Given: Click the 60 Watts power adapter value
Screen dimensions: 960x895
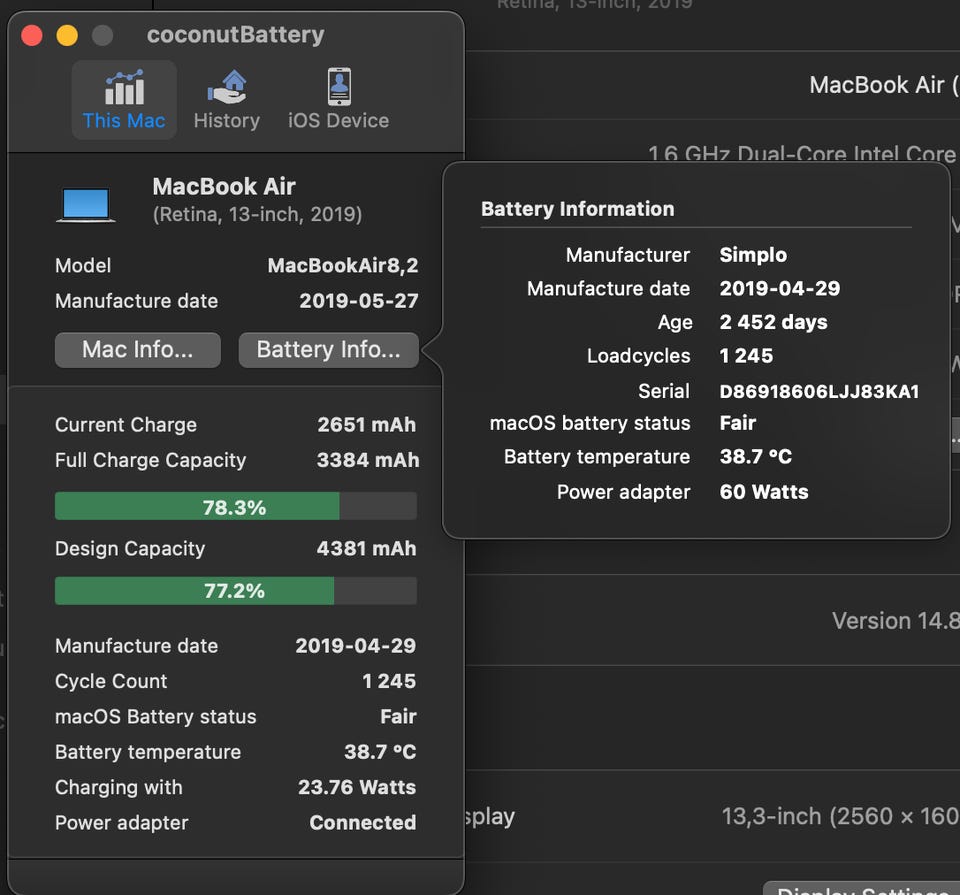Looking at the screenshot, I should [764, 492].
